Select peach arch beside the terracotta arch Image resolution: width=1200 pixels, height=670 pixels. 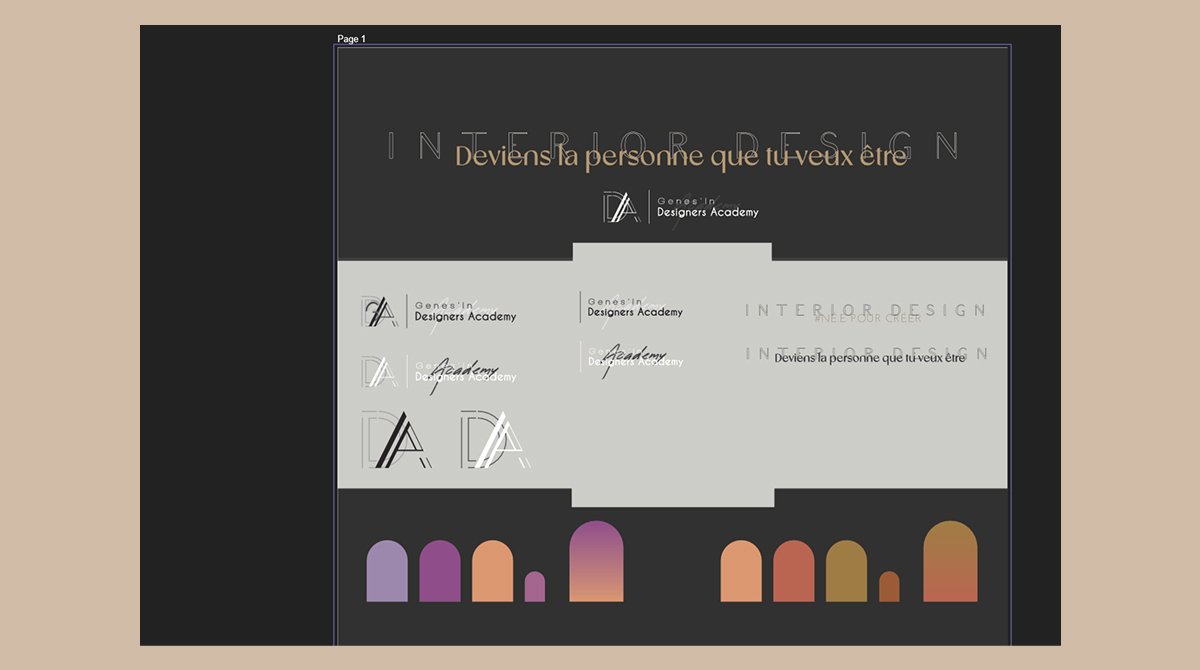741,571
